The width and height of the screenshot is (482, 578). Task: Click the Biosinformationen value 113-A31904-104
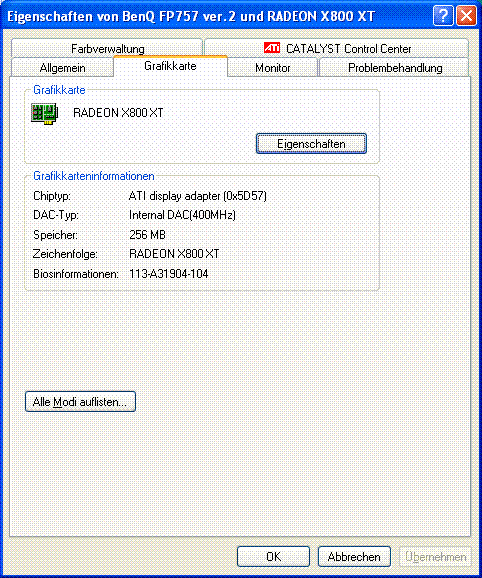[168, 274]
